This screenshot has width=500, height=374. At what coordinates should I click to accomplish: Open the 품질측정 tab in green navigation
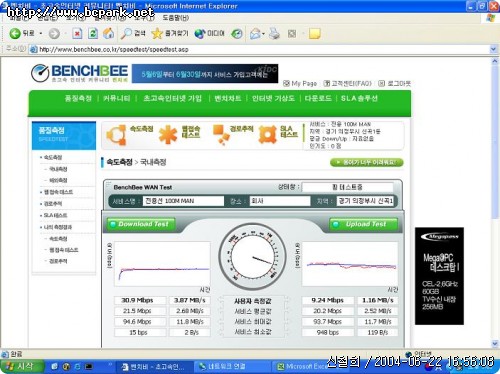pos(78,98)
